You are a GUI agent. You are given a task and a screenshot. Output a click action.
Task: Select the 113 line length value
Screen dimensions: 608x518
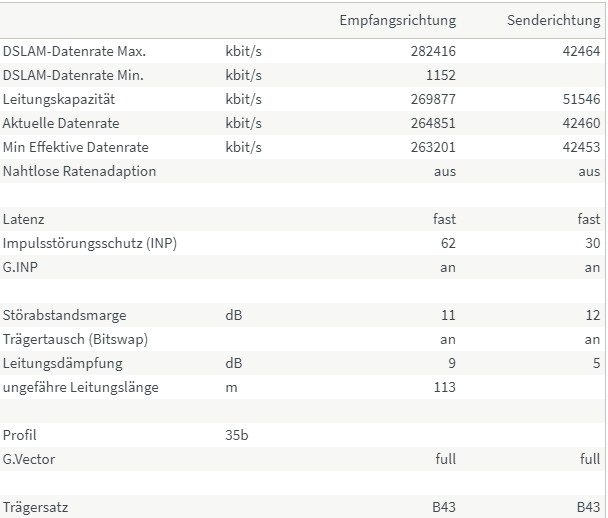click(x=444, y=387)
